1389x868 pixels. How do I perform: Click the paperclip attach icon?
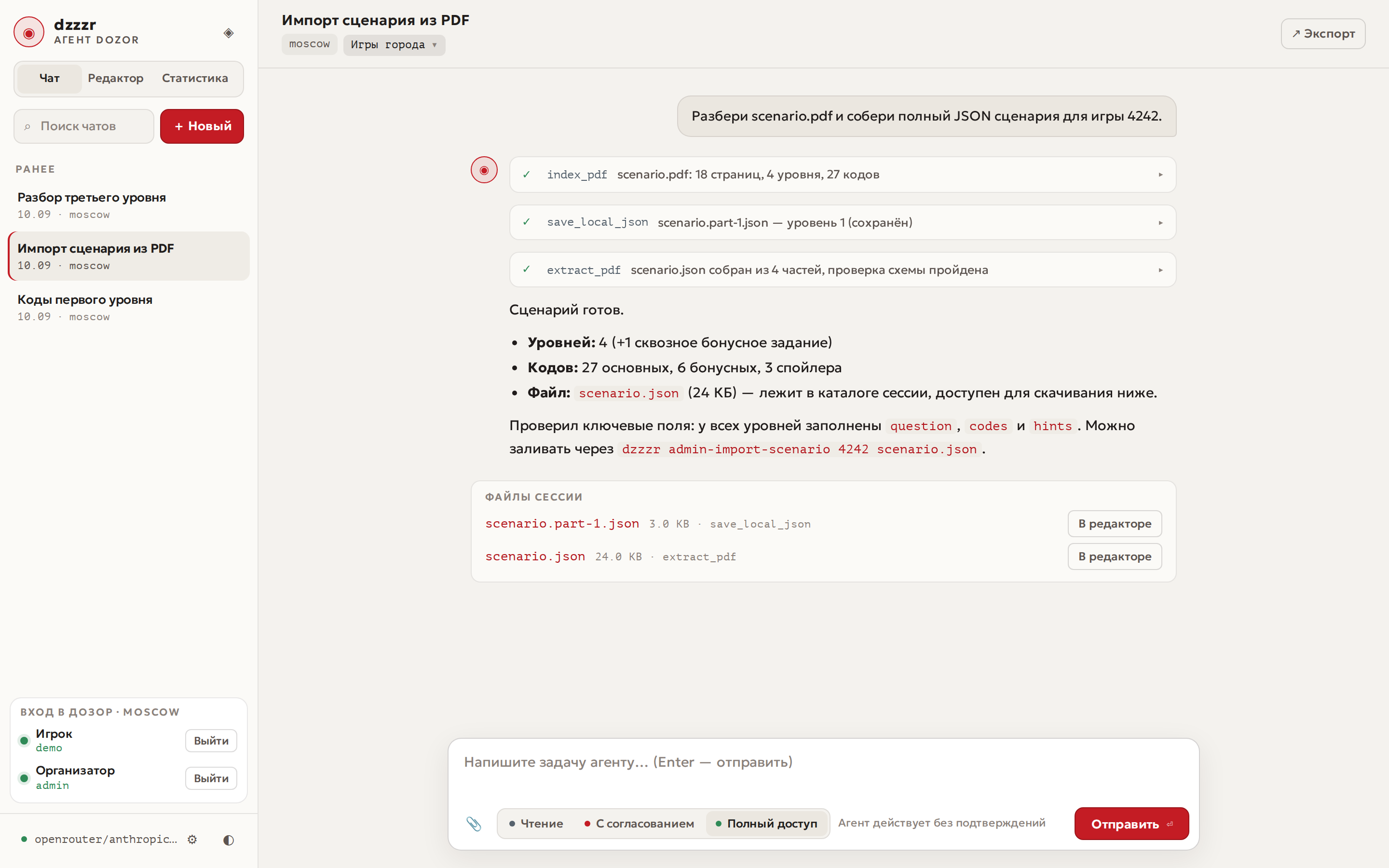(474, 824)
